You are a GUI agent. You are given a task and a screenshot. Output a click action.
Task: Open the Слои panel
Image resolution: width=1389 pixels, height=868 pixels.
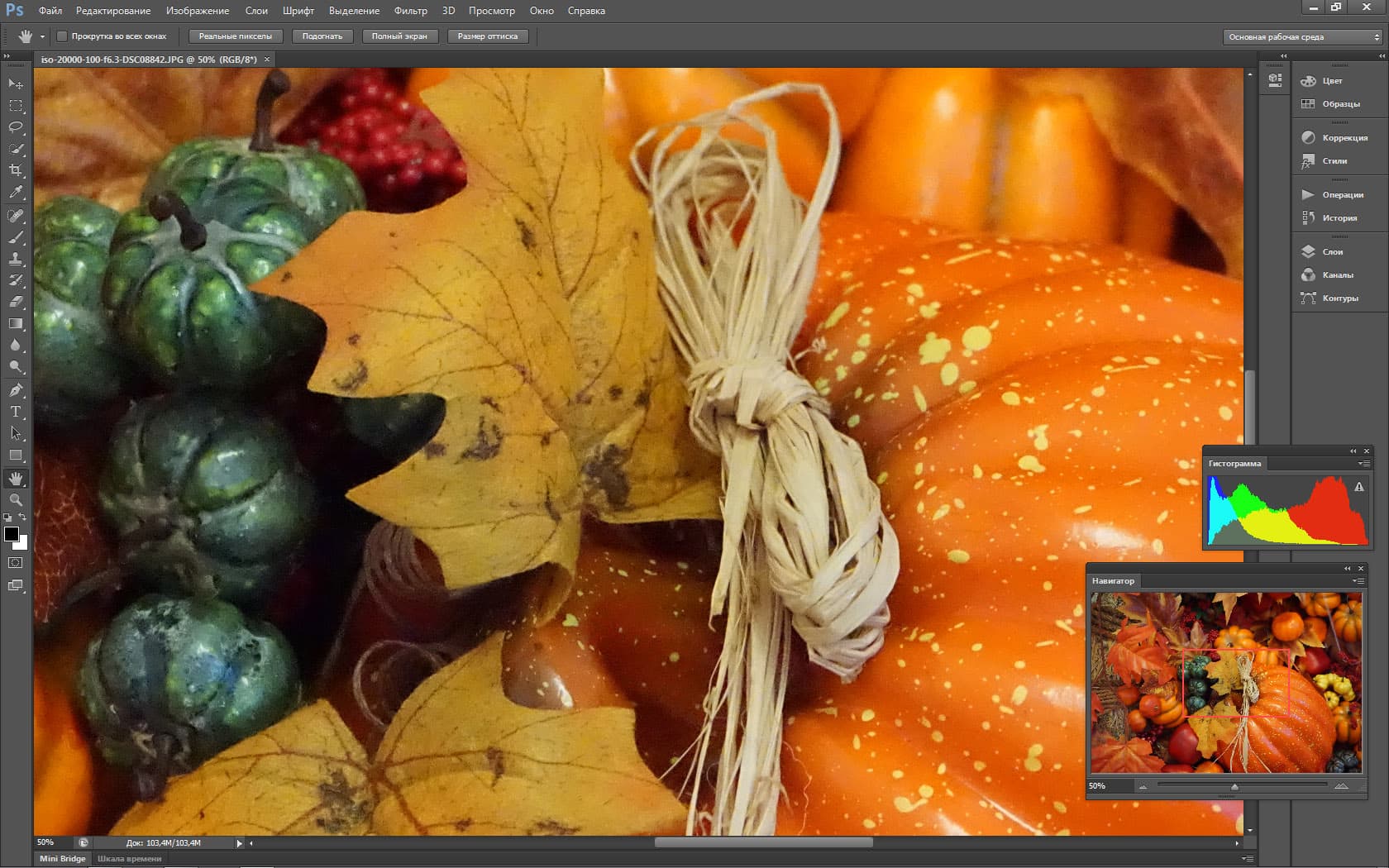coord(1331,252)
